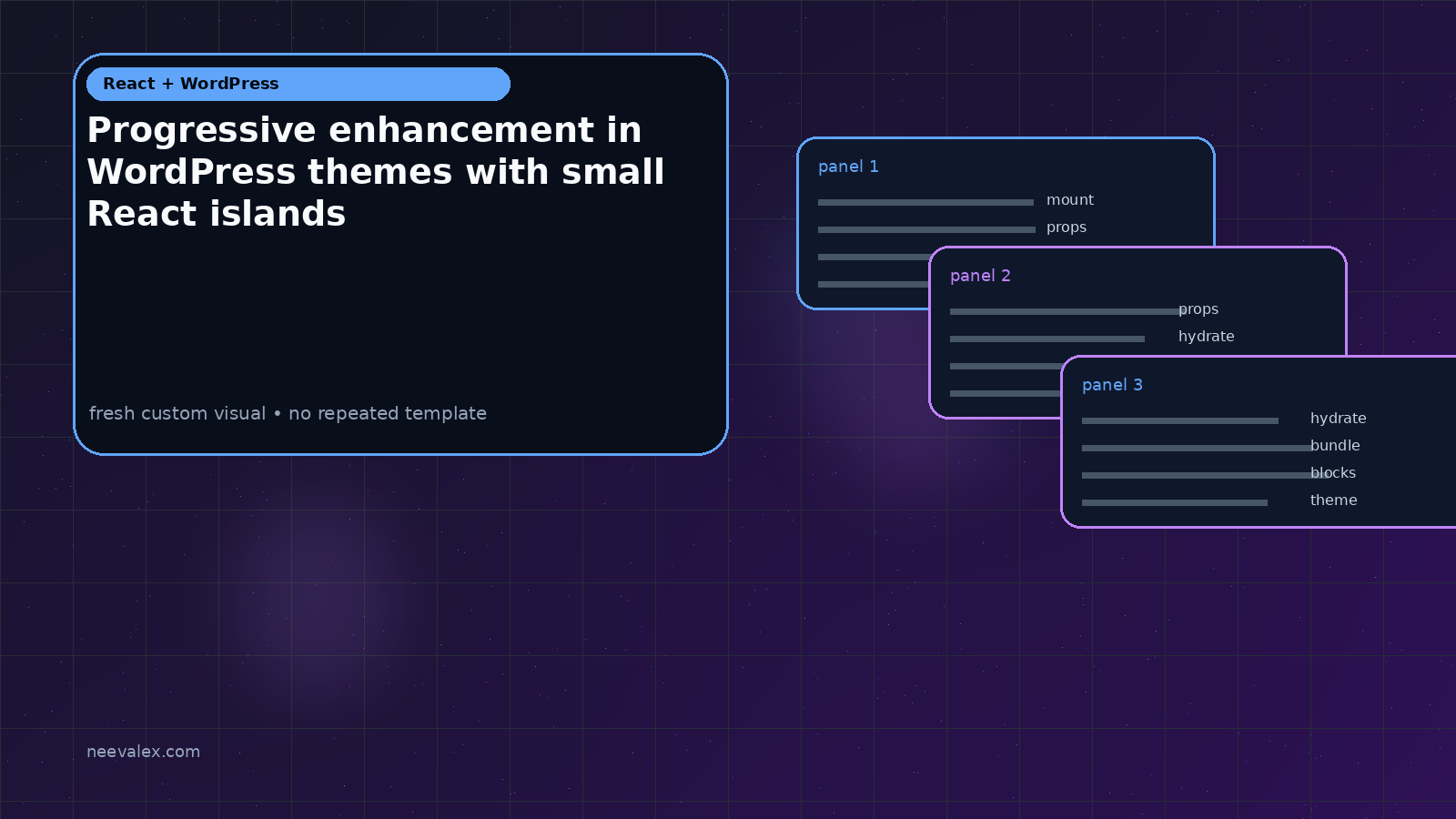Click the 'mount' label in panel 1
This screenshot has width=1456, height=819.
(1070, 200)
